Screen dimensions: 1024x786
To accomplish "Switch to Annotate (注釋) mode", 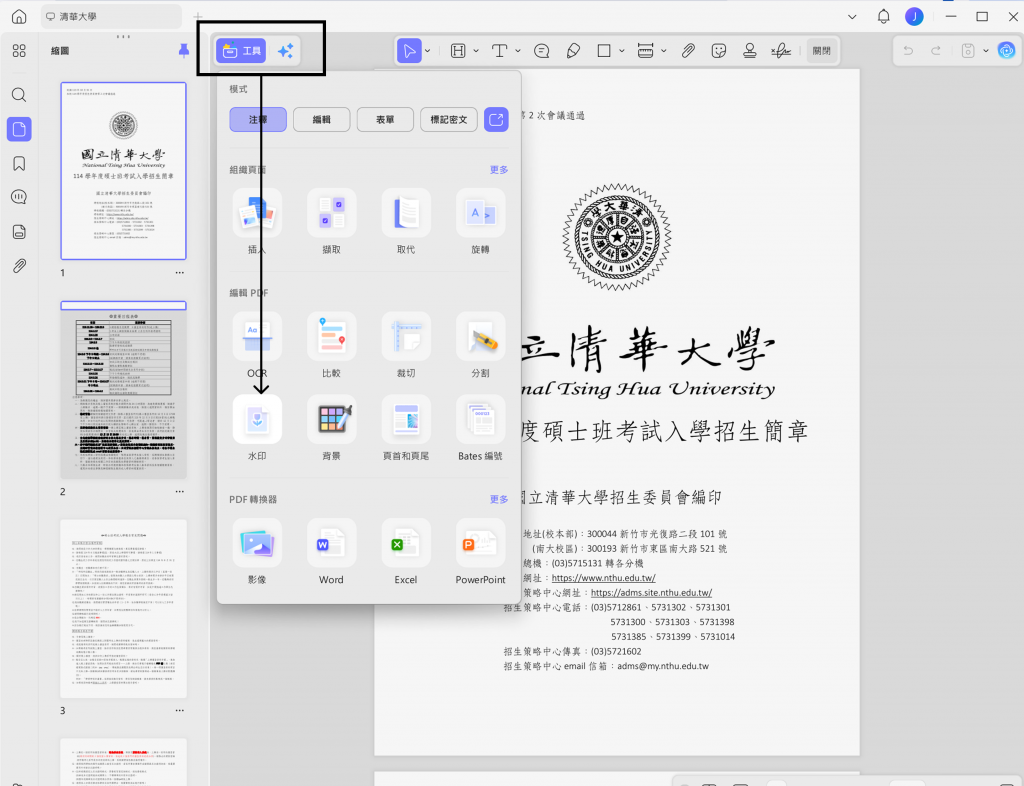I will (258, 119).
